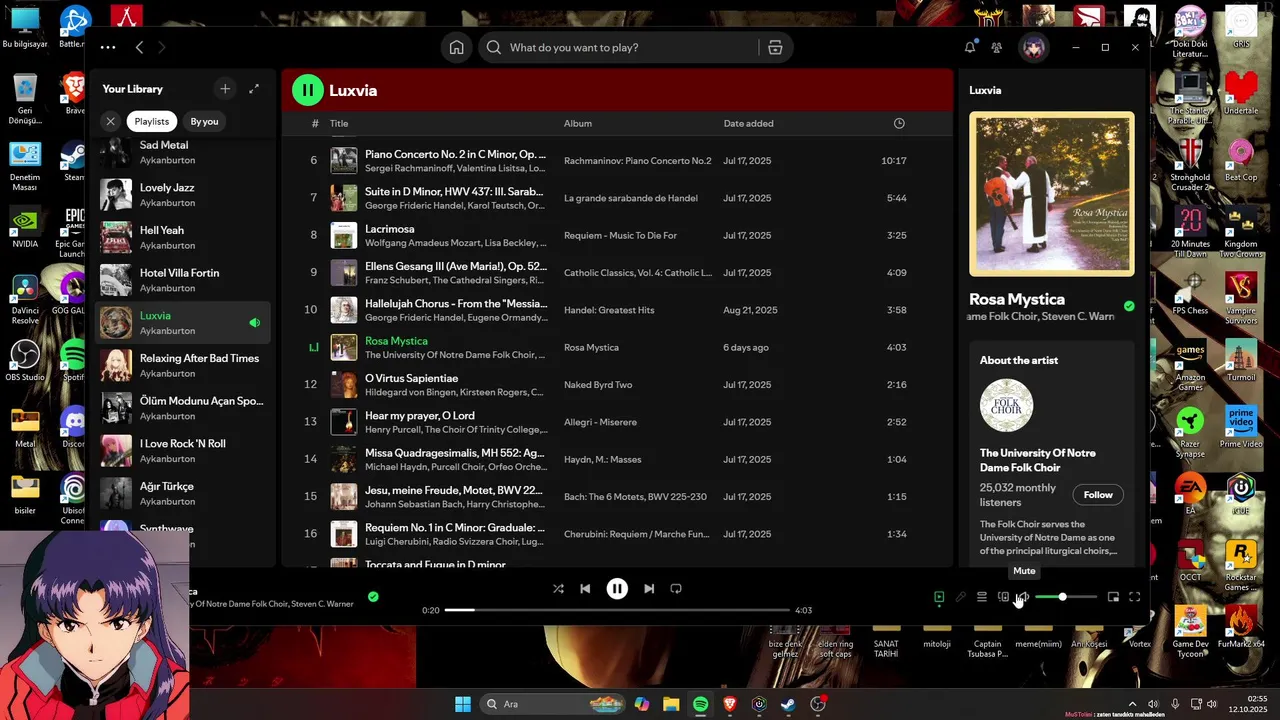
Task: Open Connect to a device
Action: point(1003,597)
